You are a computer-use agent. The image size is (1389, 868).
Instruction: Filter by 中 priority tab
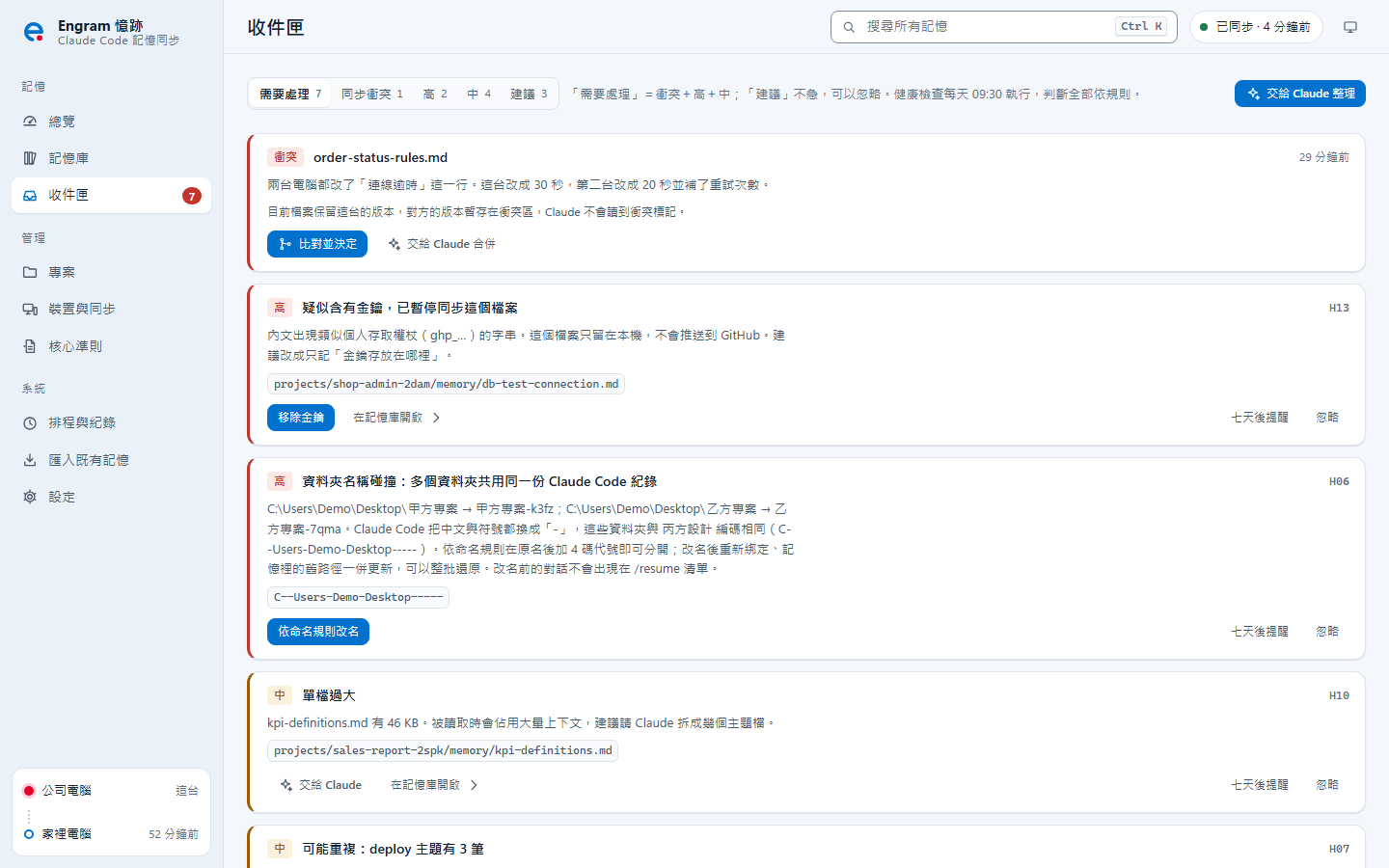479,94
